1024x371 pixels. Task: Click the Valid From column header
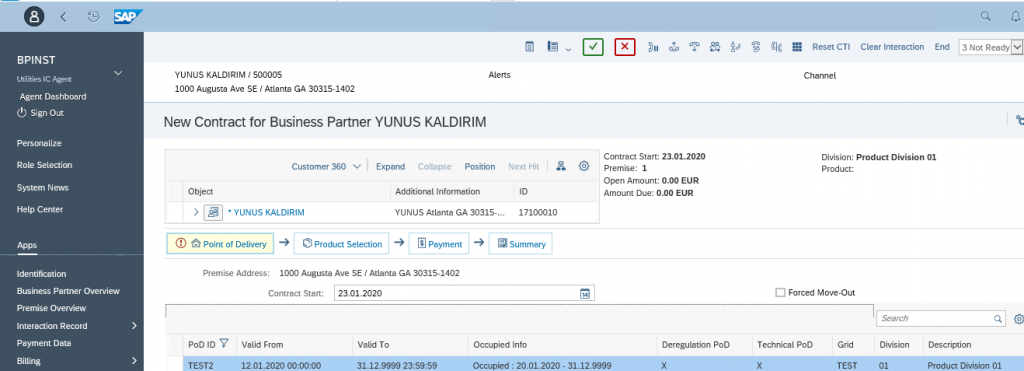point(262,344)
